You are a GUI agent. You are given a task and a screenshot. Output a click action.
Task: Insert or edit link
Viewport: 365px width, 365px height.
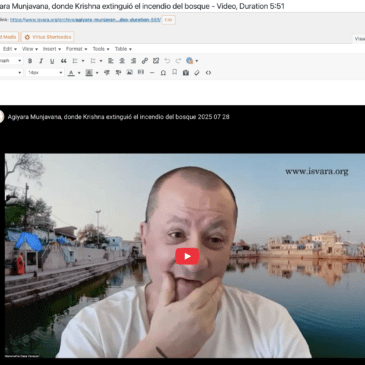point(145,61)
